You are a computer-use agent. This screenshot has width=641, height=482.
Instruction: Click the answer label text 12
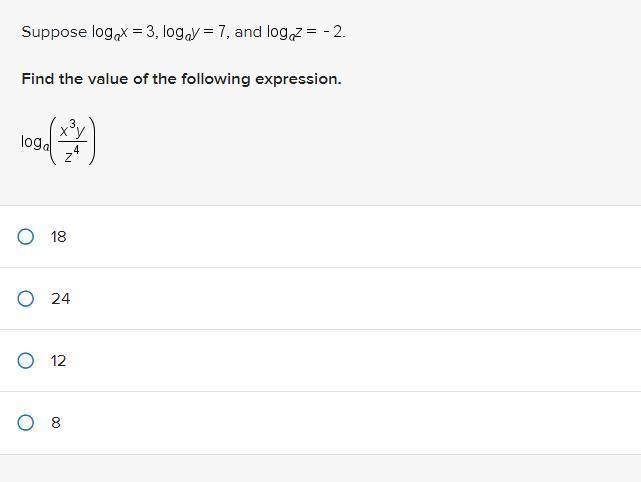pyautogui.click(x=58, y=361)
